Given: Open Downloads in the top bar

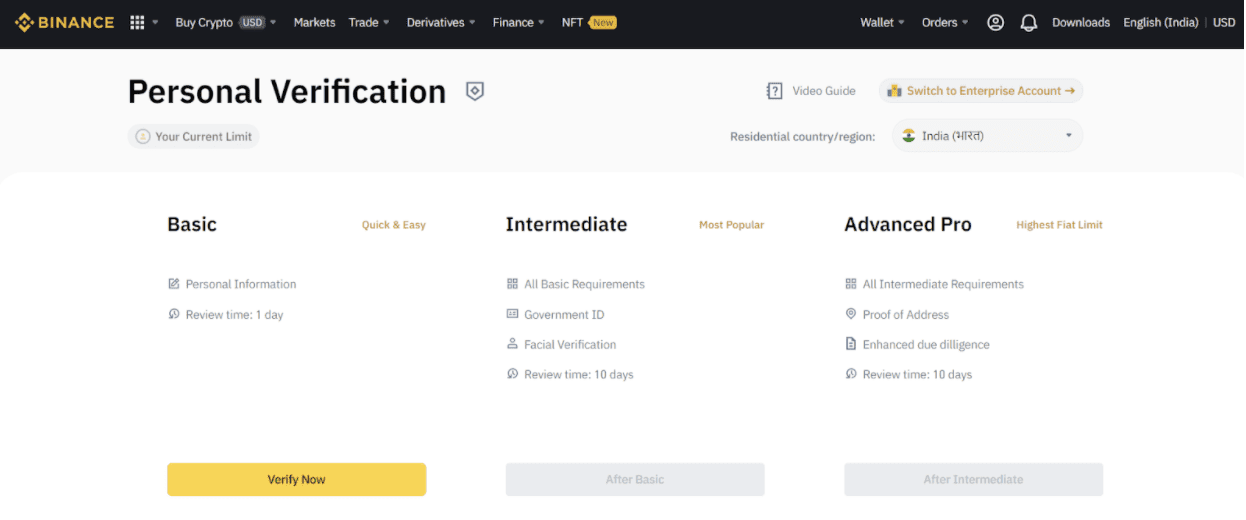Looking at the screenshot, I should [1081, 22].
